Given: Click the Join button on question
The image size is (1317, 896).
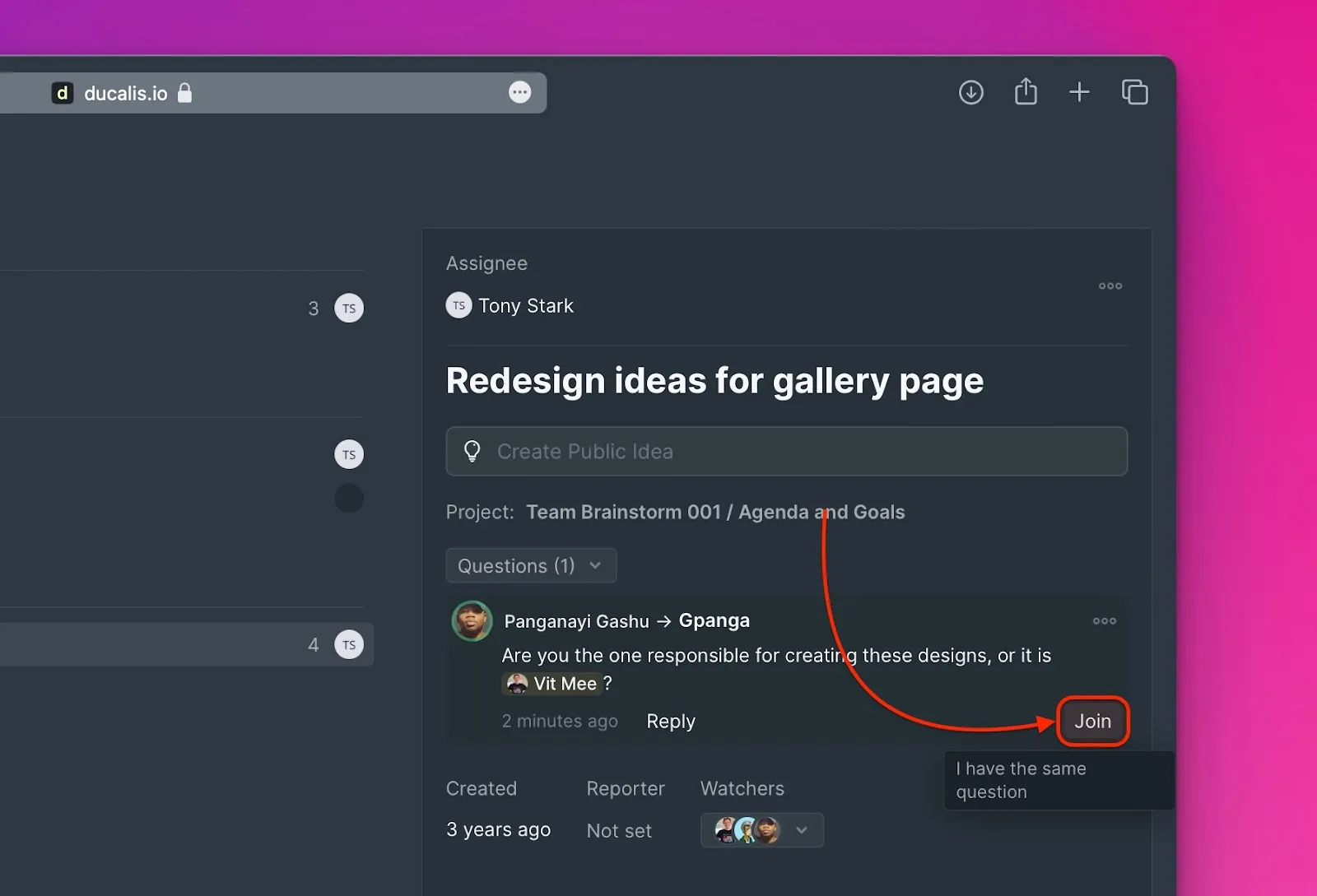Looking at the screenshot, I should point(1092,722).
